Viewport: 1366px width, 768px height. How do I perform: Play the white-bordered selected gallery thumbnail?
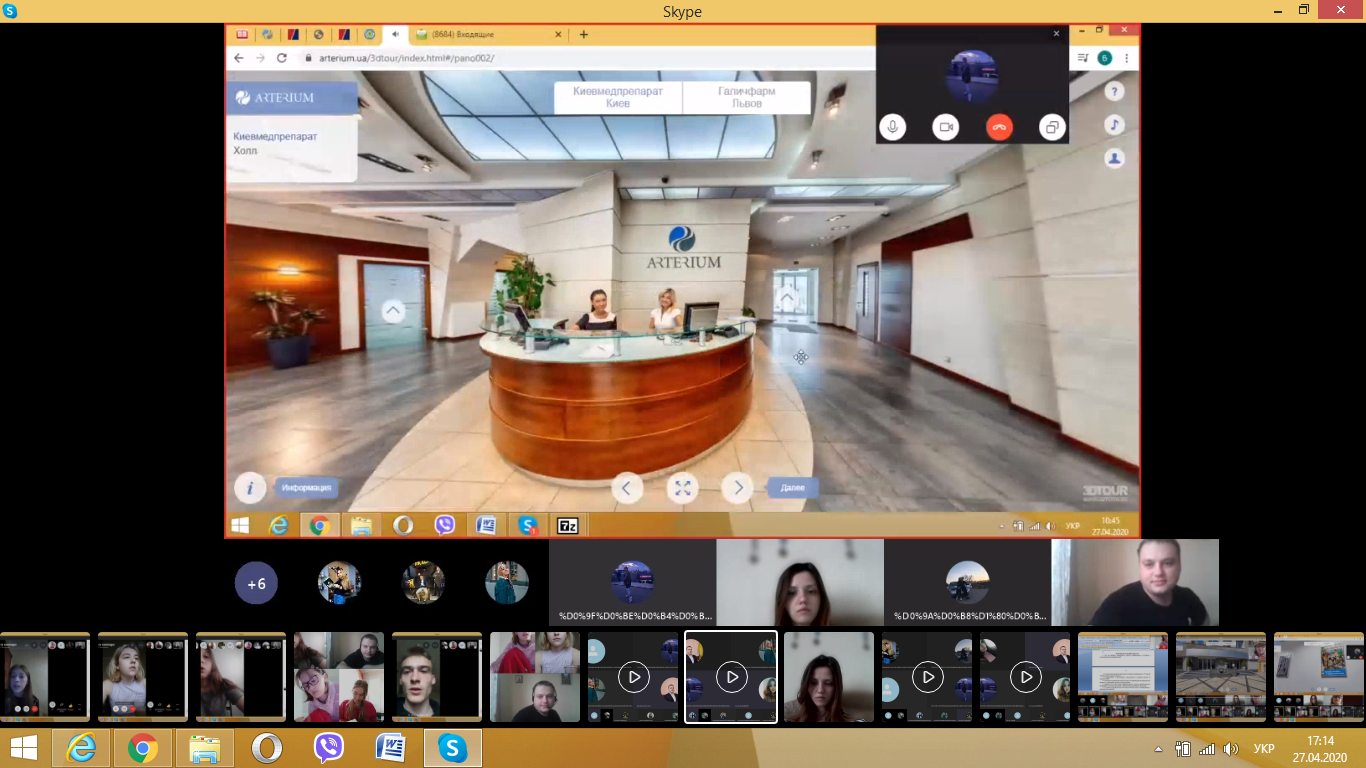pyautogui.click(x=731, y=677)
